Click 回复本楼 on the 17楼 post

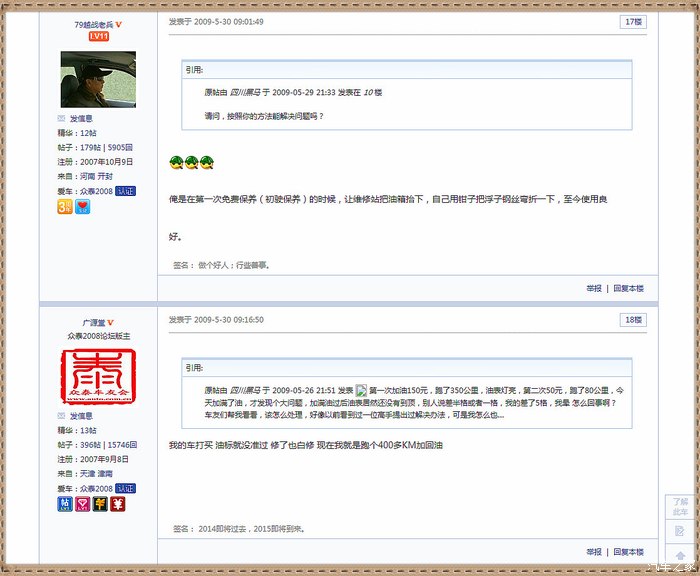pos(628,288)
